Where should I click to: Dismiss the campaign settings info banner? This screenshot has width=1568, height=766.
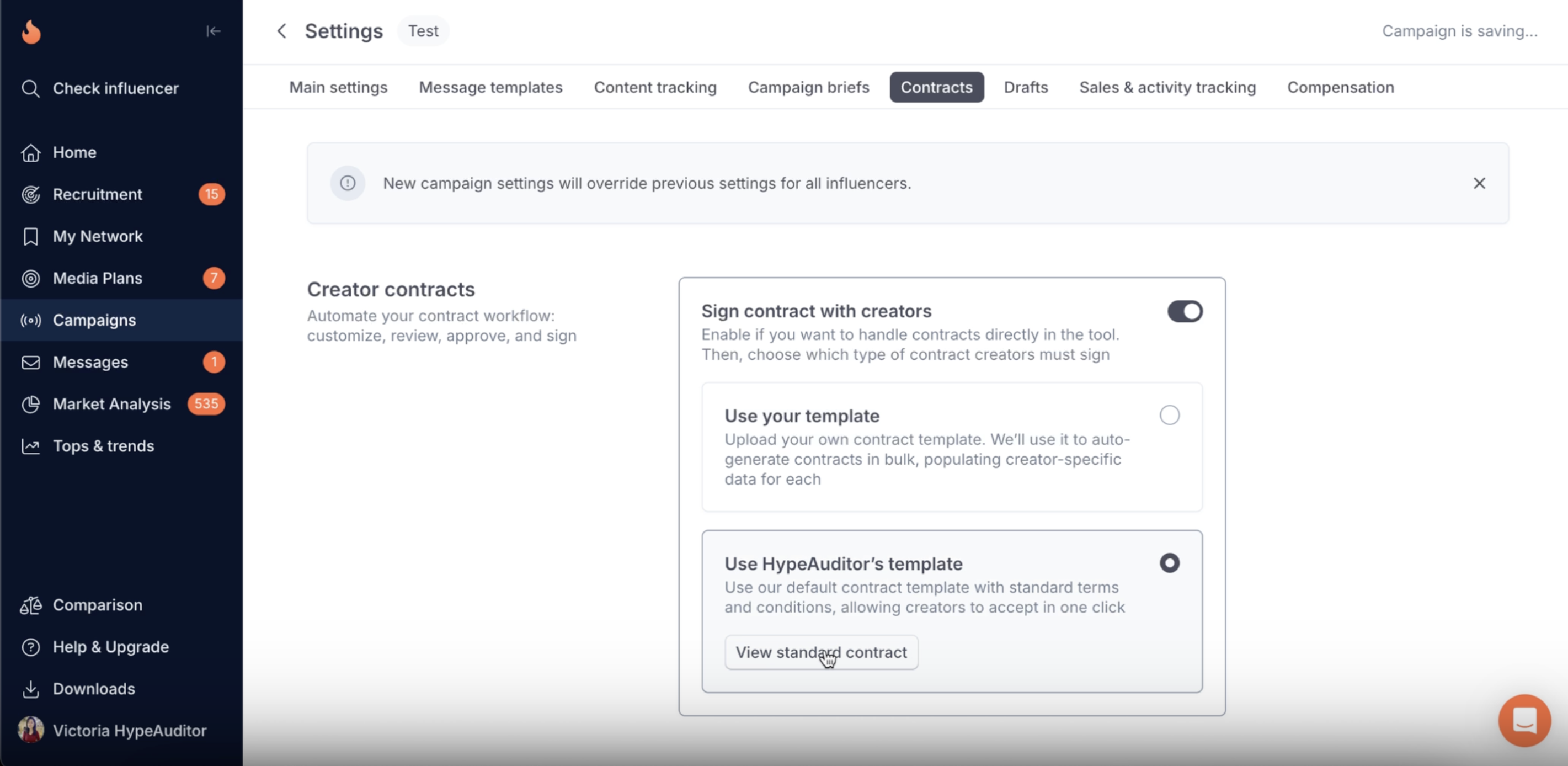tap(1479, 183)
